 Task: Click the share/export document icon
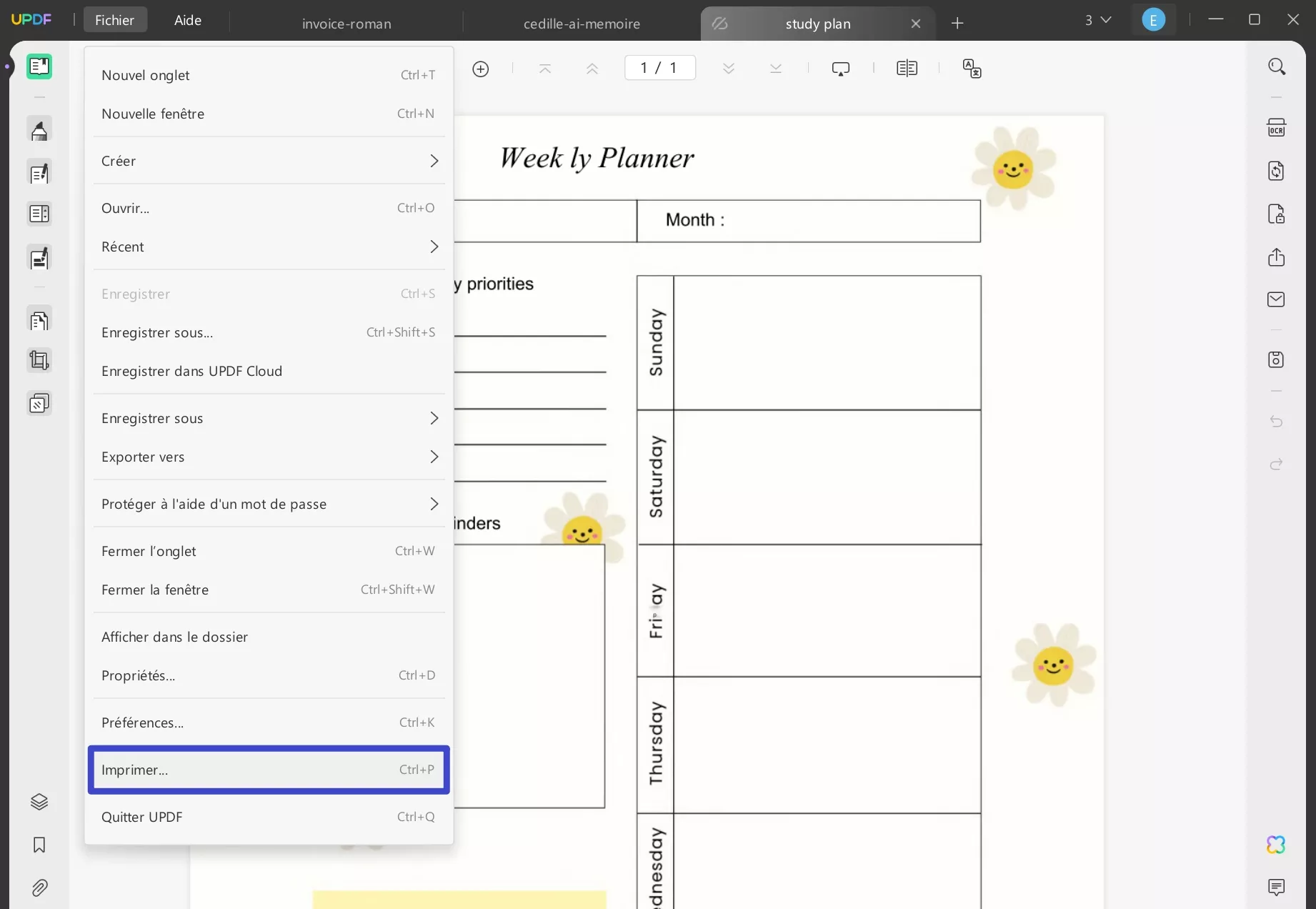coord(1277,257)
